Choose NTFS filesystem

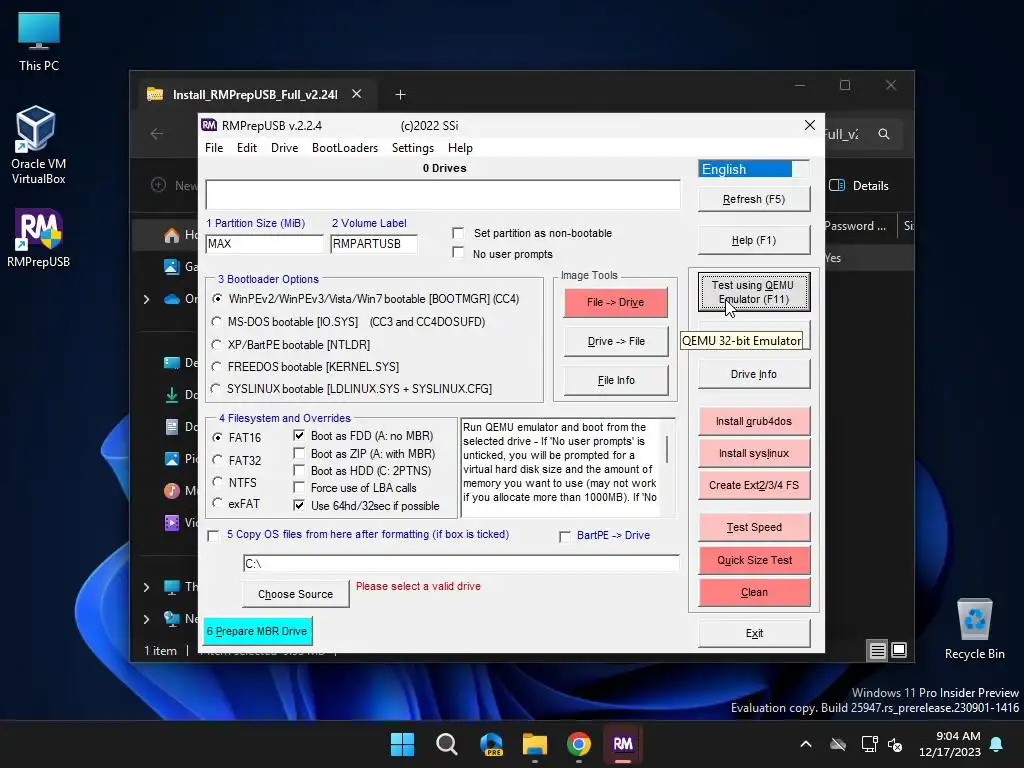(x=217, y=482)
